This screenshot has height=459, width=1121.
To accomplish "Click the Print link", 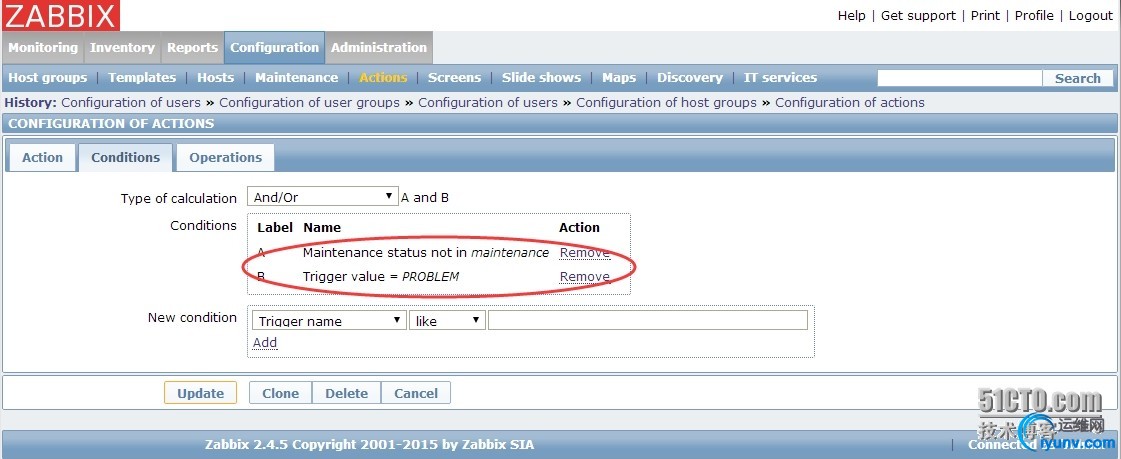I will click(x=985, y=16).
